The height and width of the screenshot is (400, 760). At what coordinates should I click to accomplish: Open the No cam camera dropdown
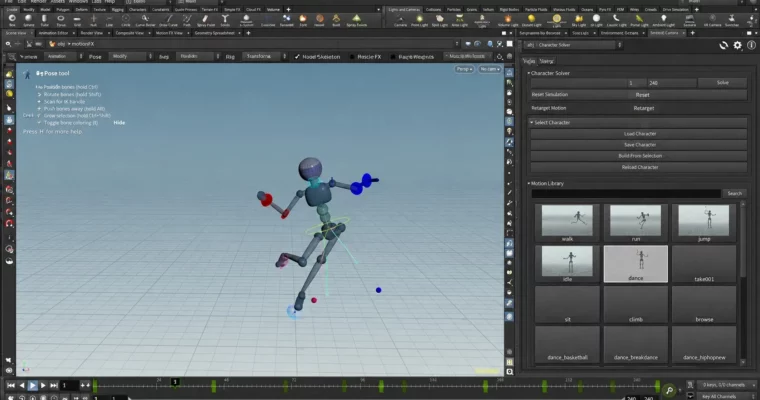click(490, 69)
